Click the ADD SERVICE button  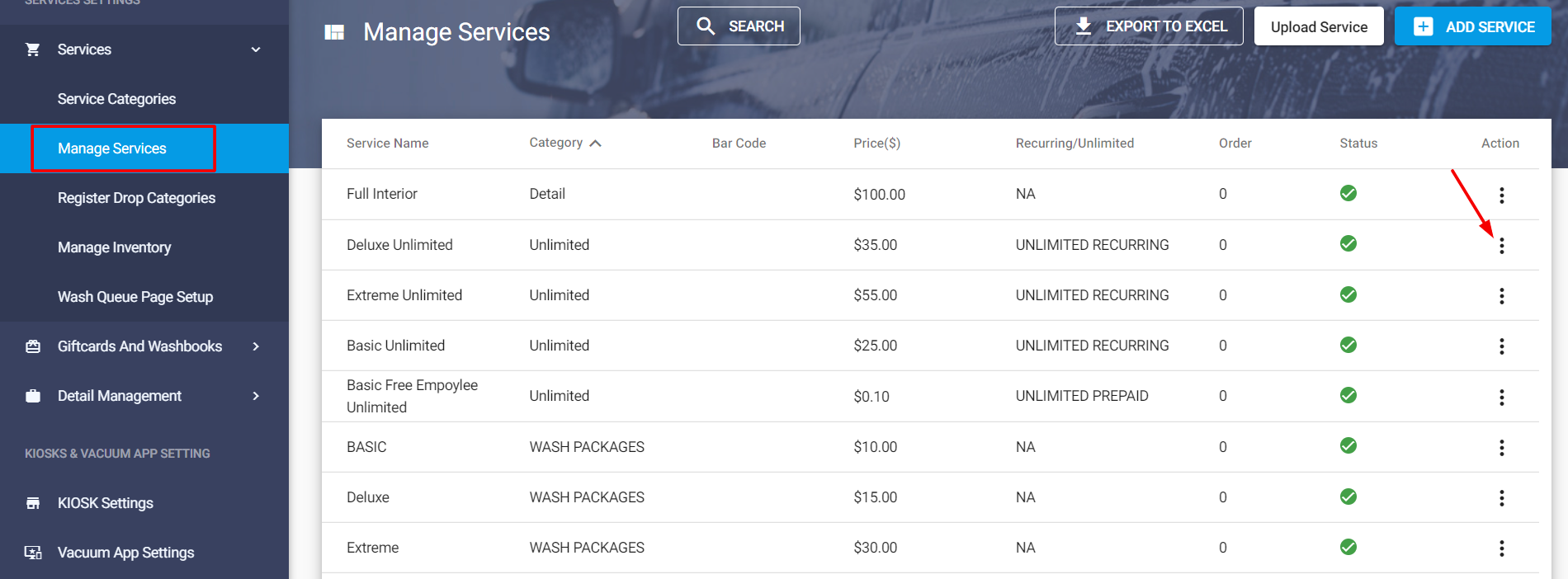(x=1473, y=26)
